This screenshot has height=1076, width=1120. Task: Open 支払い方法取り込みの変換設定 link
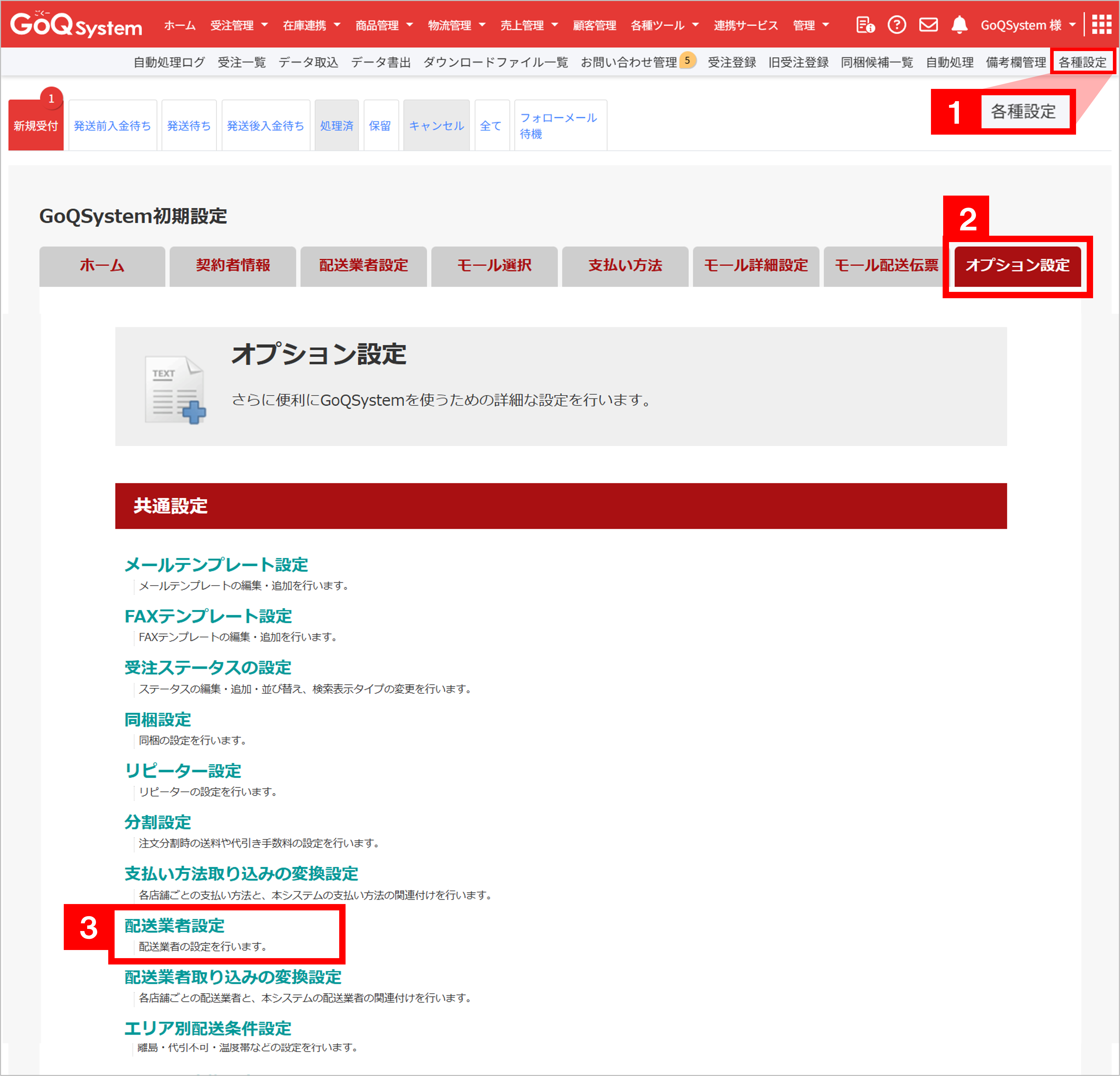tap(241, 874)
